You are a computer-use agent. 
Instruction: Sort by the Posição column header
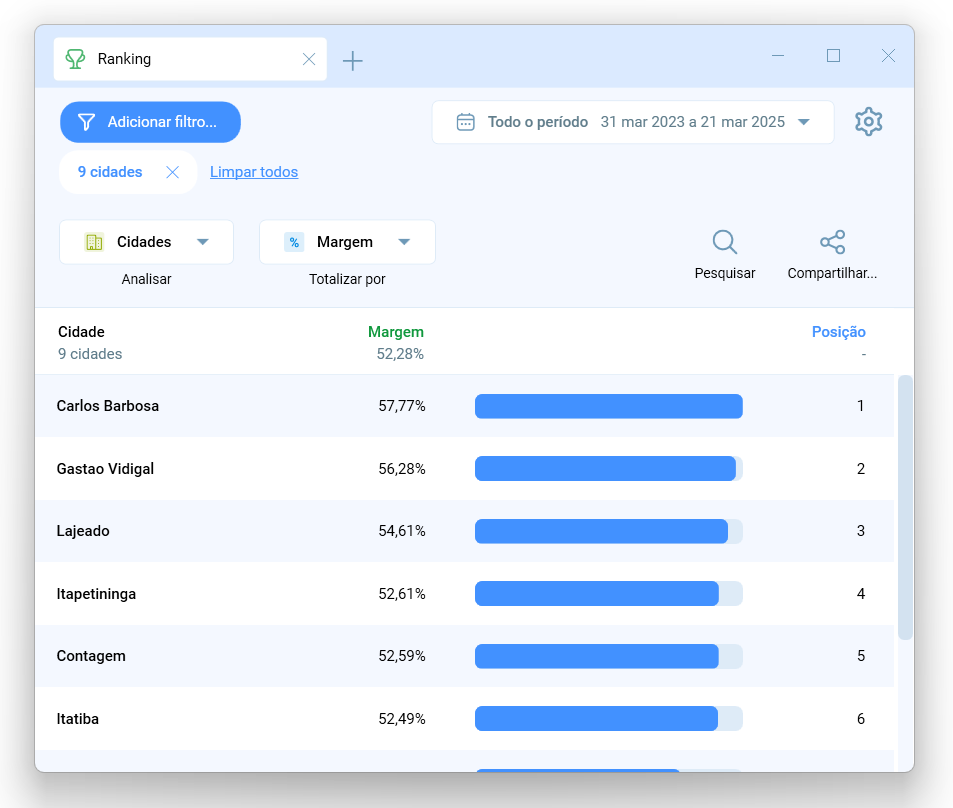click(x=838, y=332)
